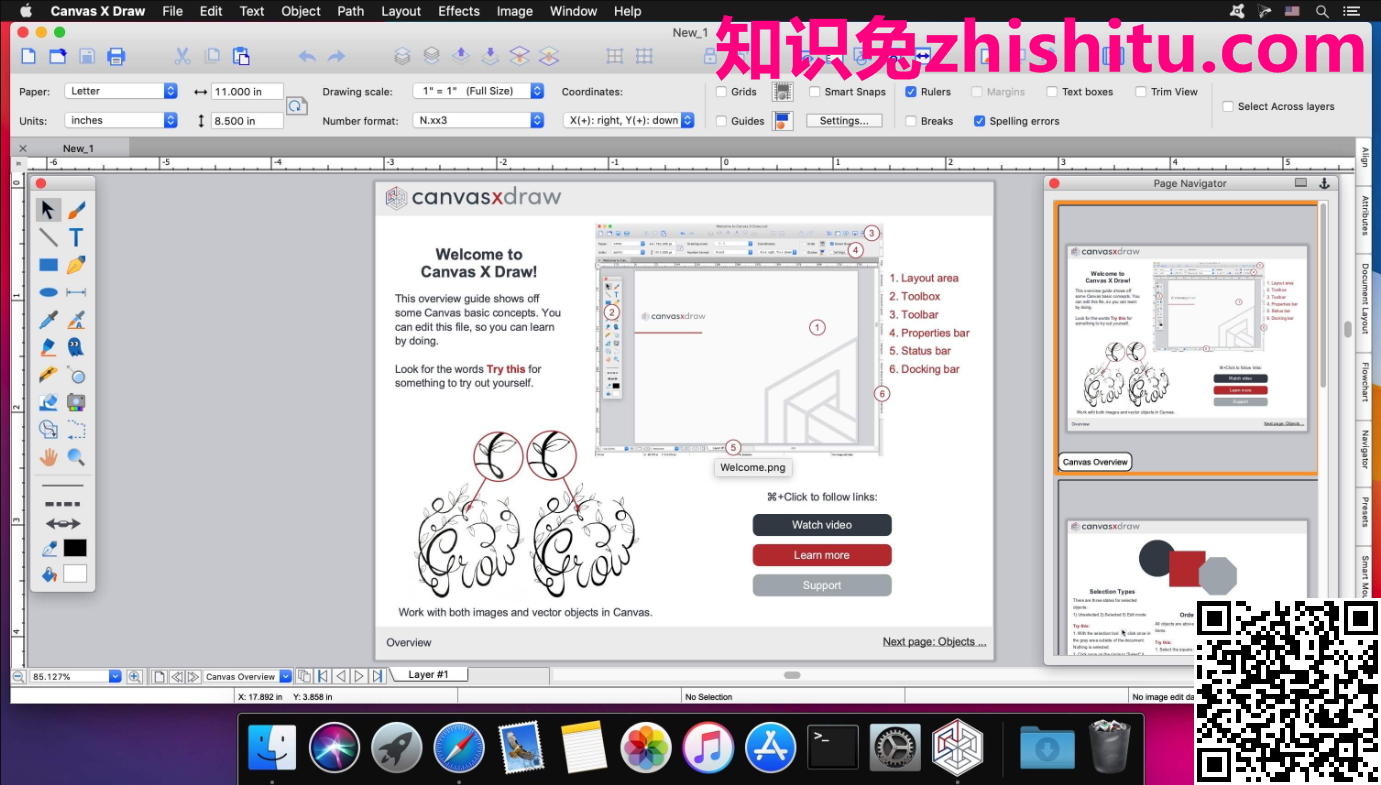This screenshot has width=1381, height=785.
Task: Click the black pen ink color swatch
Action: [75, 548]
